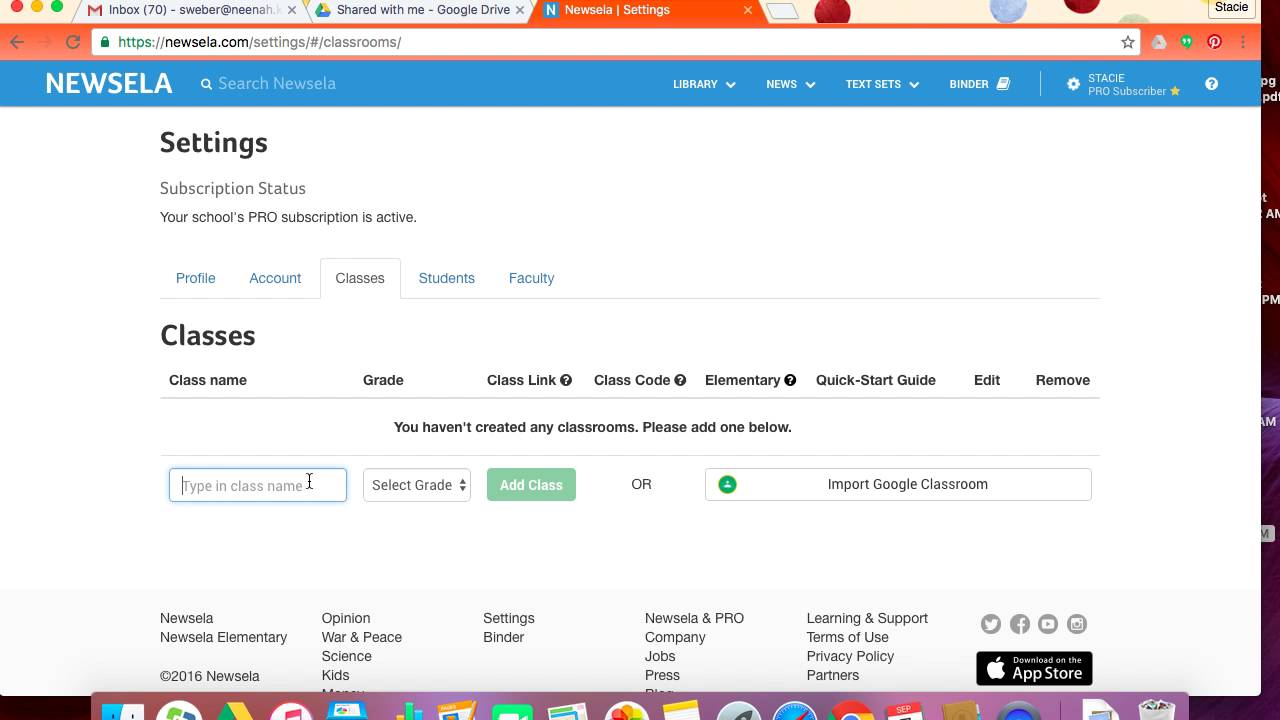Open Learning & Support footer link
1280x720 pixels.
[867, 618]
